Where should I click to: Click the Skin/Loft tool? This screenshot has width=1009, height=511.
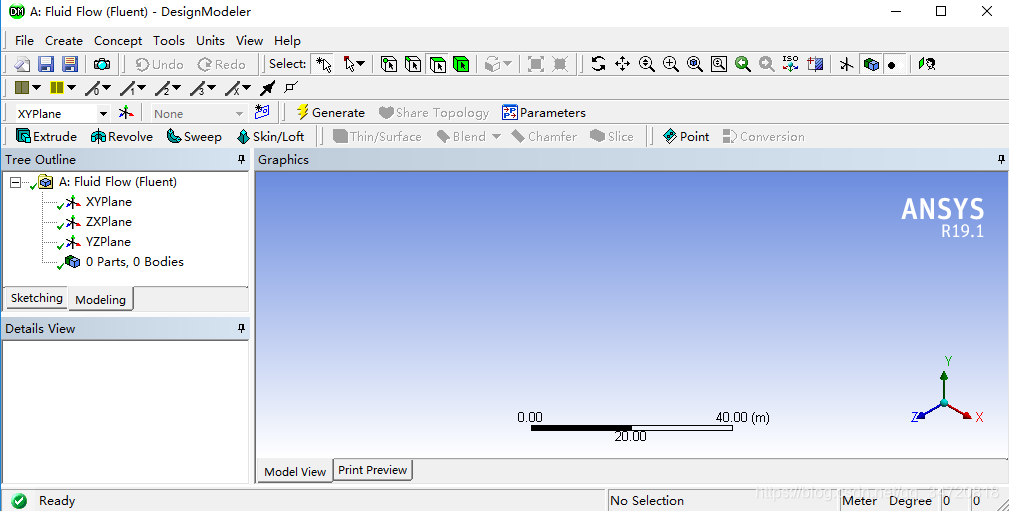point(270,136)
